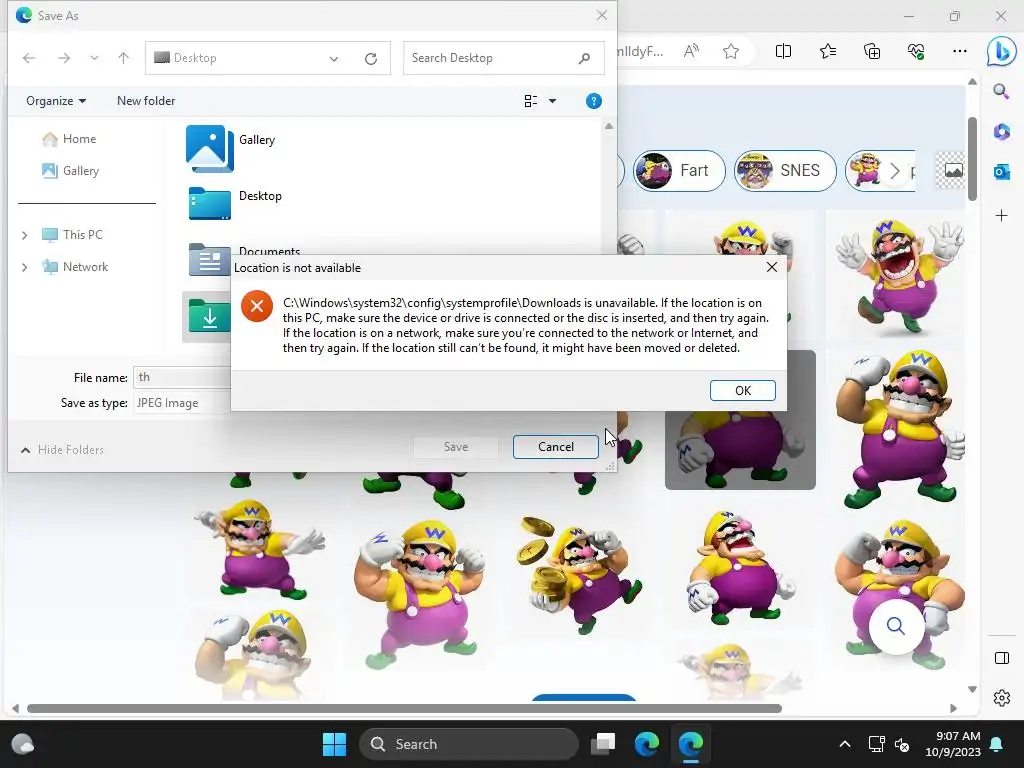The height and width of the screenshot is (768, 1024).
Task: Open the Organize menu
Action: pyautogui.click(x=56, y=101)
